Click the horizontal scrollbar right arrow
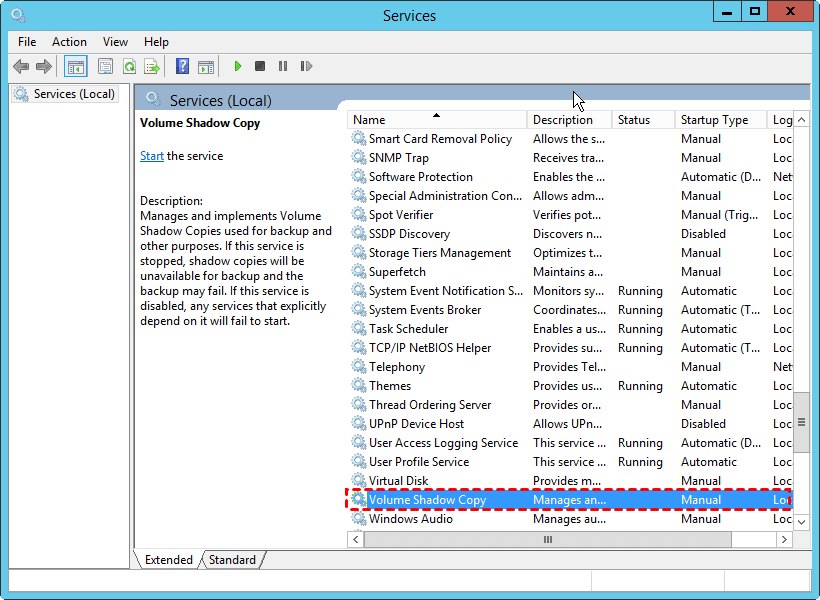 point(786,539)
